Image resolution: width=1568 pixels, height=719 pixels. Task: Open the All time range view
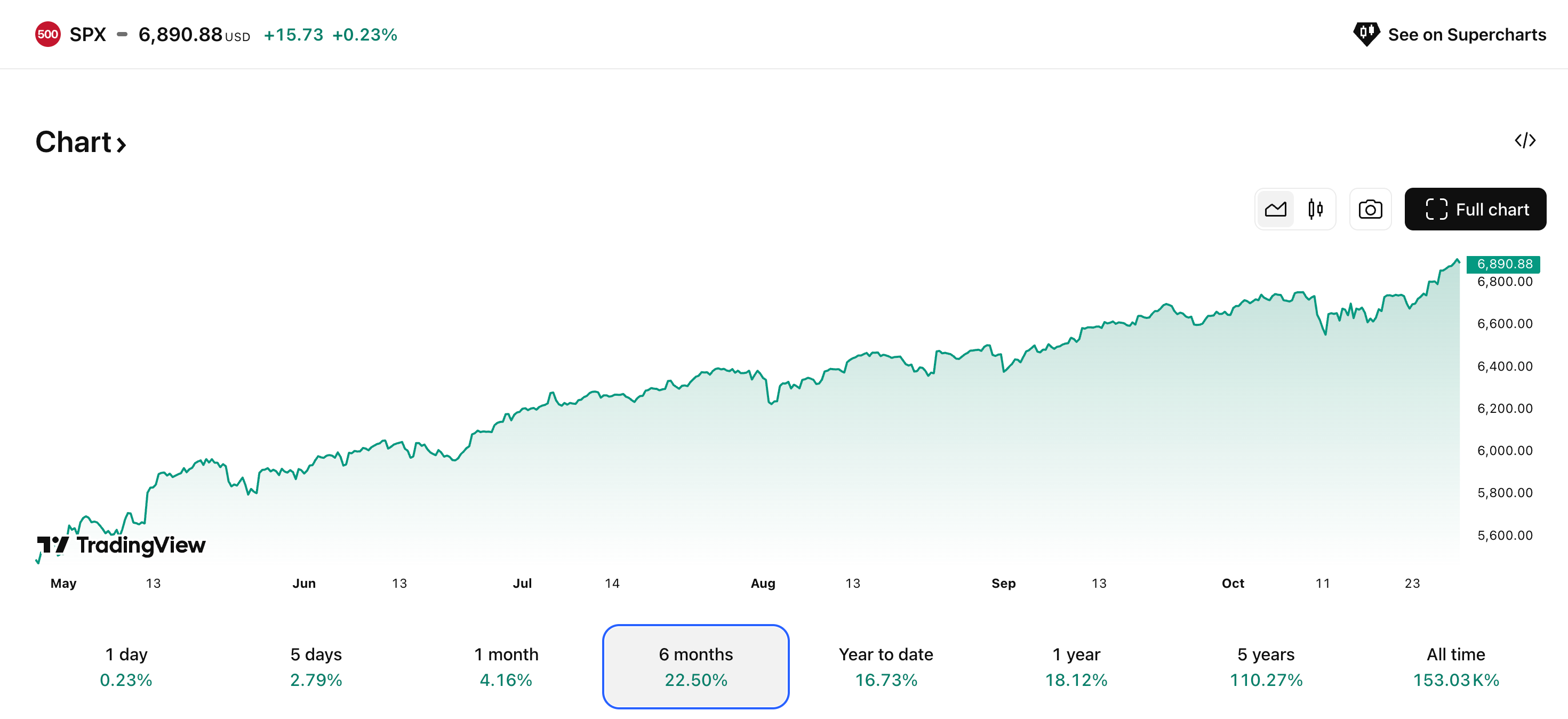pos(1456,667)
